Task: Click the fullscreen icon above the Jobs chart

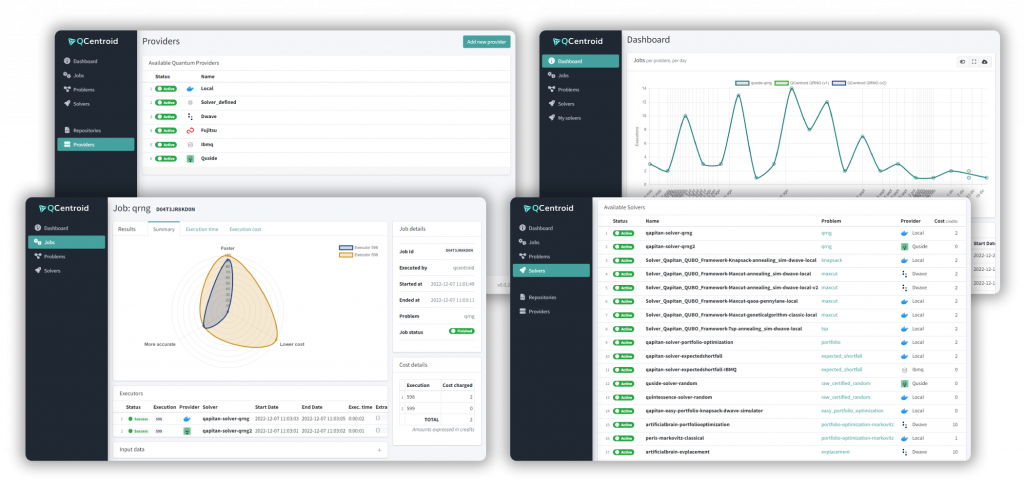Action: 973,61
